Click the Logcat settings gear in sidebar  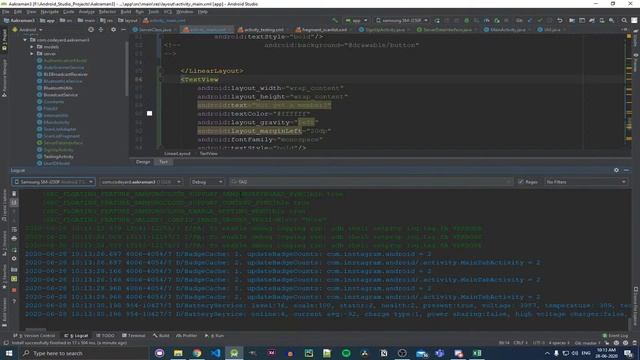pyautogui.click(x=14, y=258)
